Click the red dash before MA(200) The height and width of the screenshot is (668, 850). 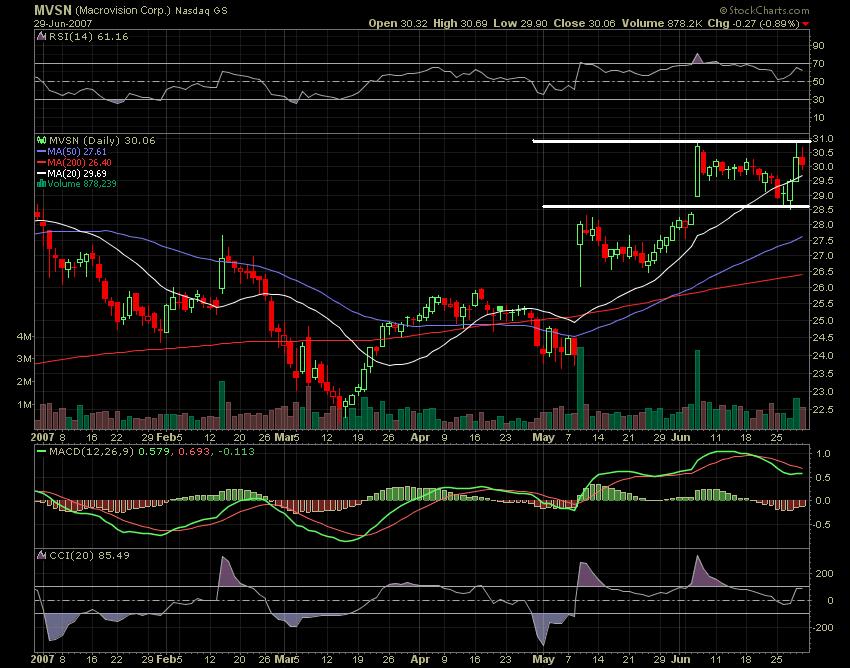pyautogui.click(x=42, y=163)
